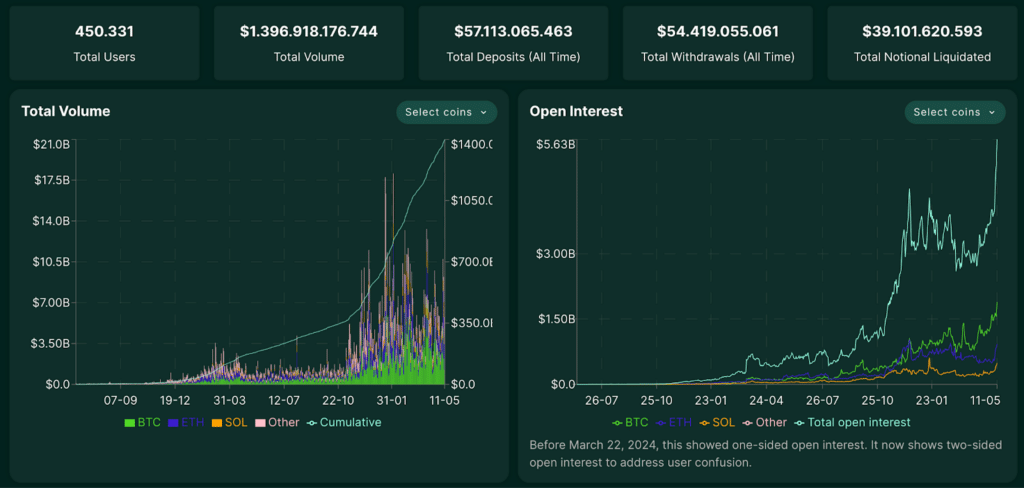Toggle BTC series in Total Volume legend

click(x=142, y=423)
